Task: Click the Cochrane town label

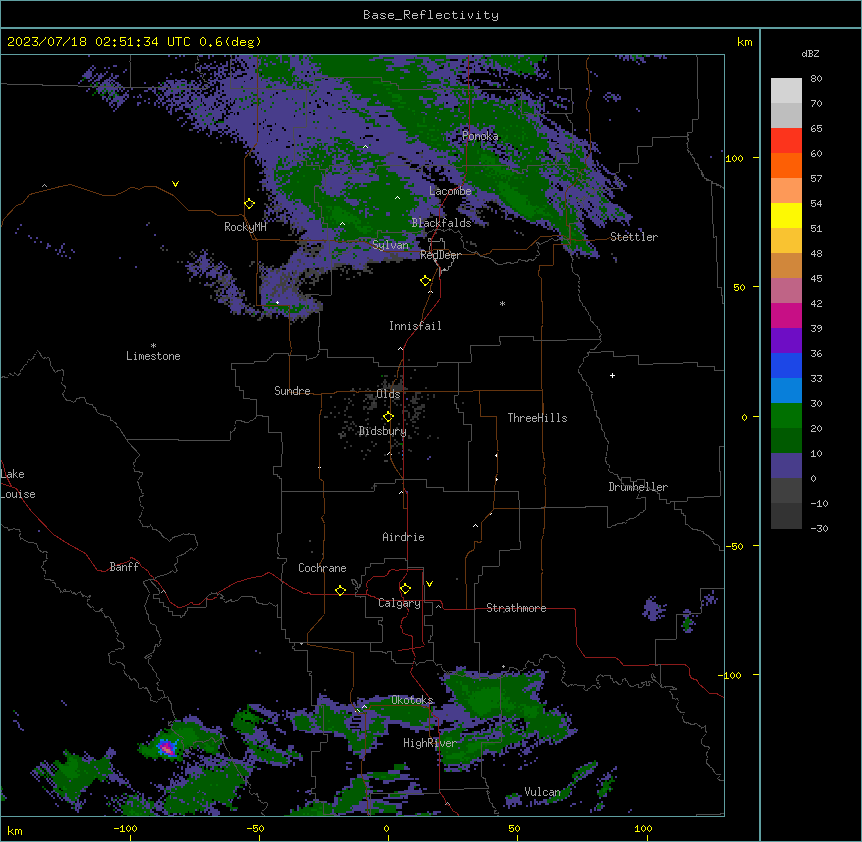Action: [x=322, y=568]
